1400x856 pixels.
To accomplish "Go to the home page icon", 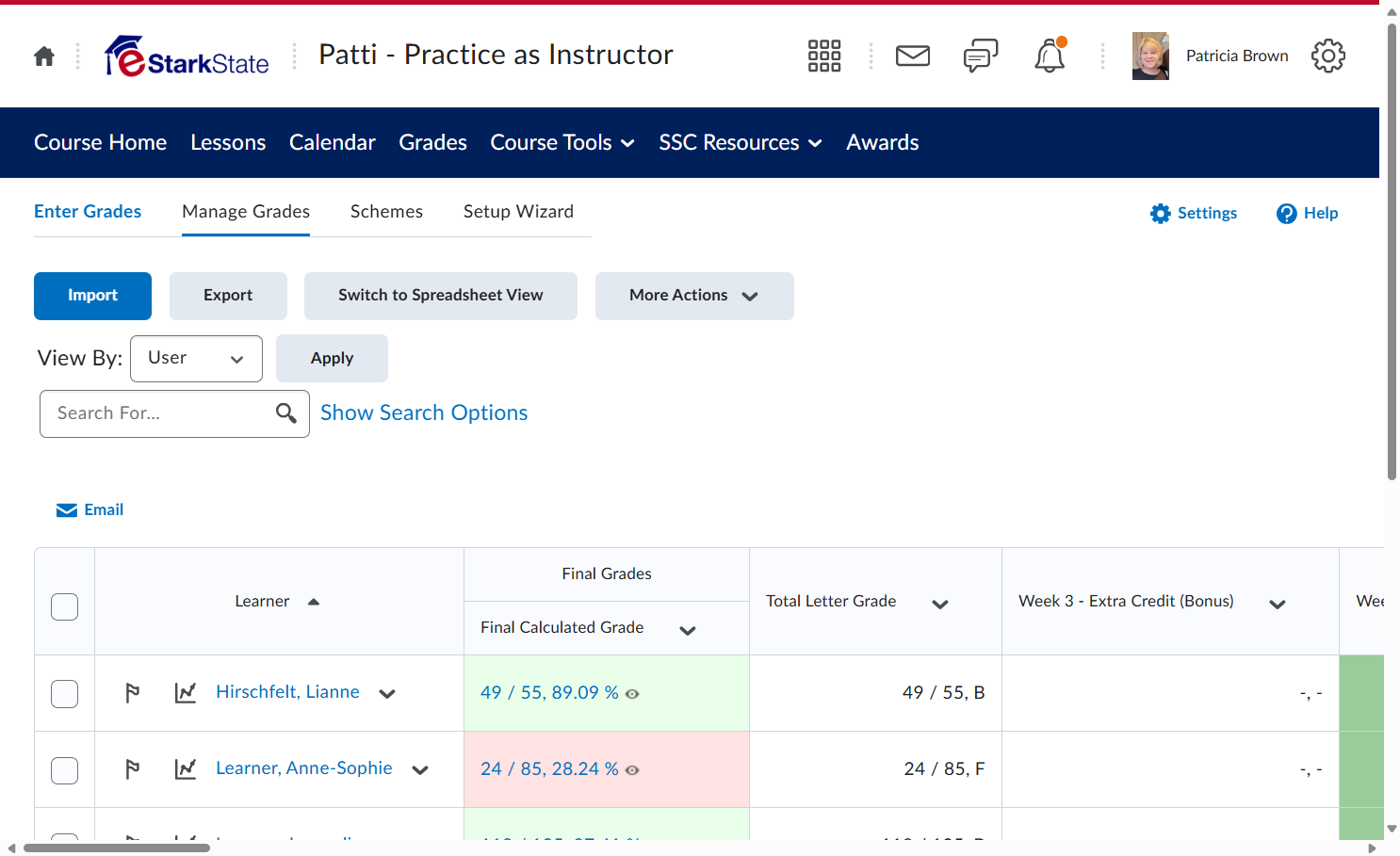I will pos(44,57).
